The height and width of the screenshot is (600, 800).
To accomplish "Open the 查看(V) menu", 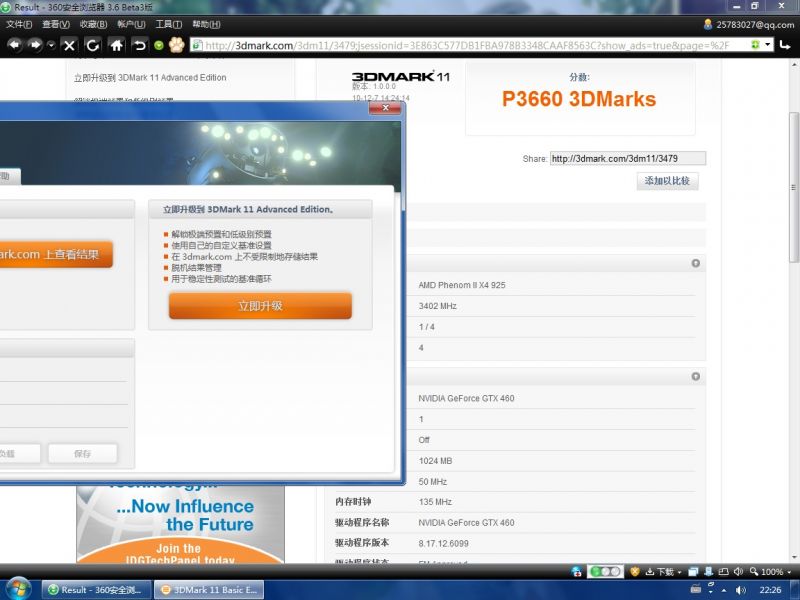I will [56, 24].
